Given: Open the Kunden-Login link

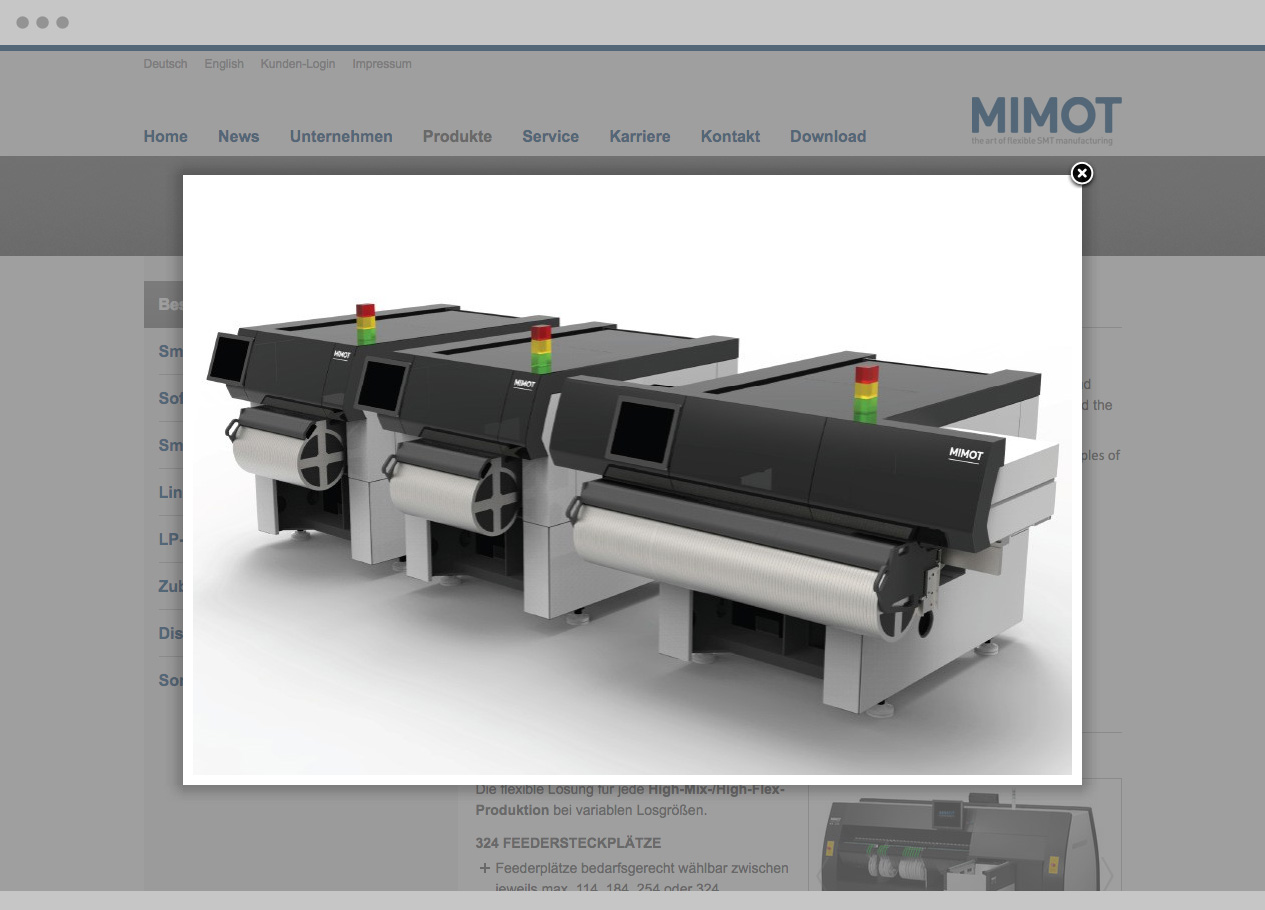Looking at the screenshot, I should pos(298,64).
